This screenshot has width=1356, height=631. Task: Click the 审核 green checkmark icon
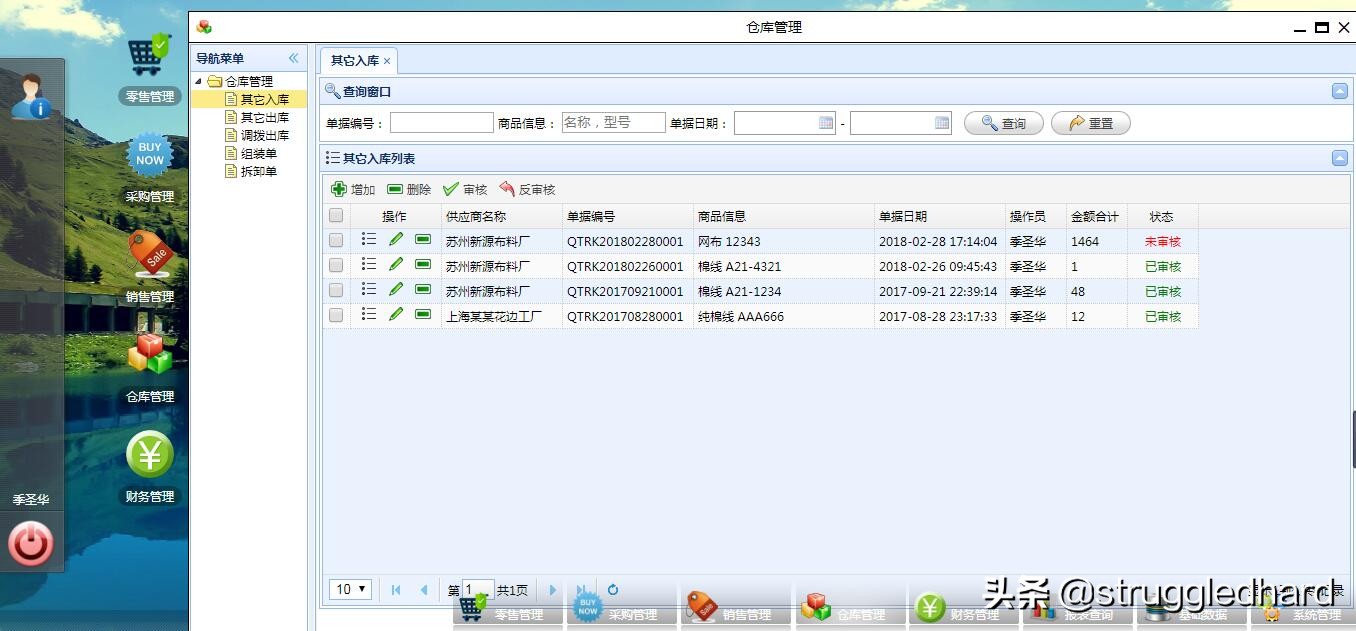pos(451,189)
